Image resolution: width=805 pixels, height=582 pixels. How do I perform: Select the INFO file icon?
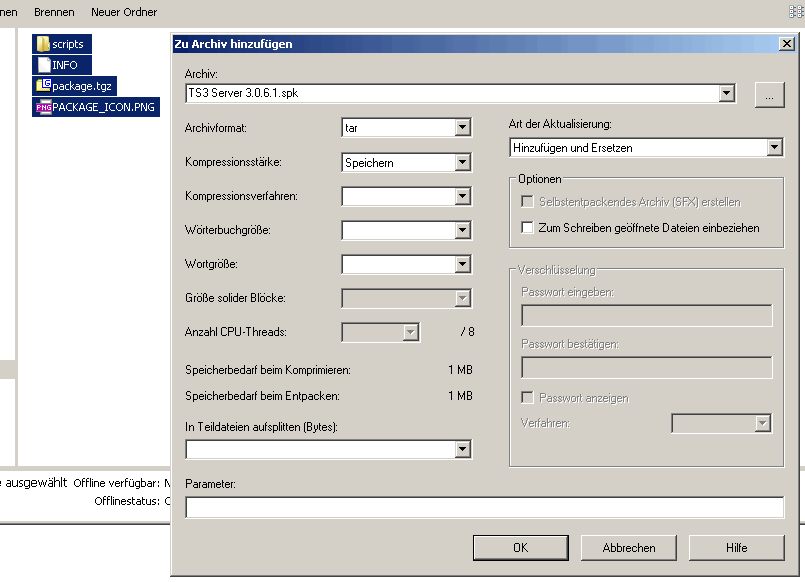click(x=43, y=65)
